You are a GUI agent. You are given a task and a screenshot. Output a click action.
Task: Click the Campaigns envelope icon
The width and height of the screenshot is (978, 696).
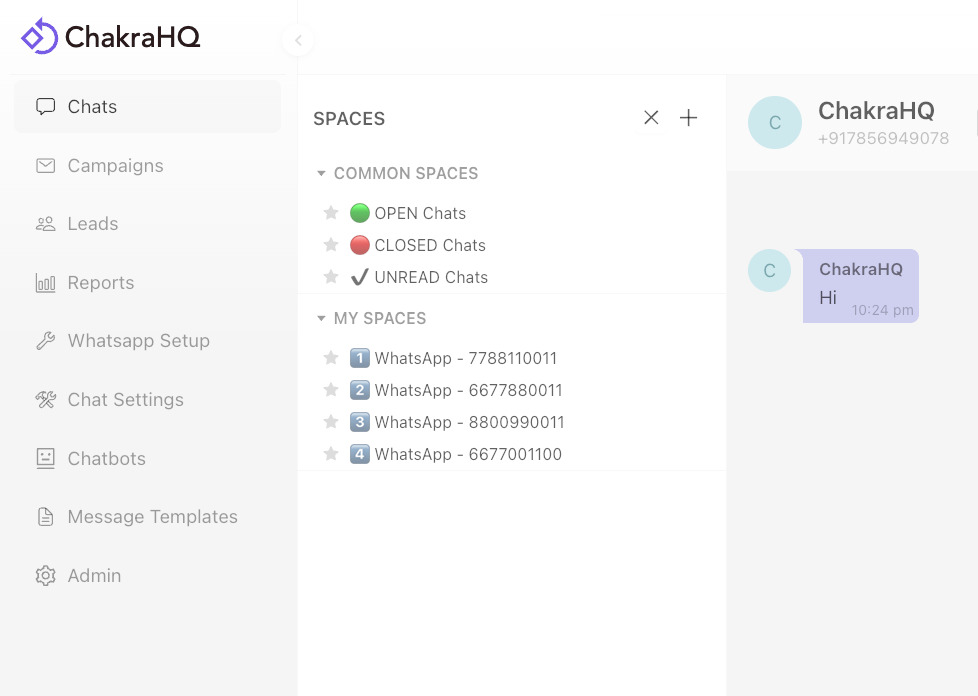(x=46, y=165)
